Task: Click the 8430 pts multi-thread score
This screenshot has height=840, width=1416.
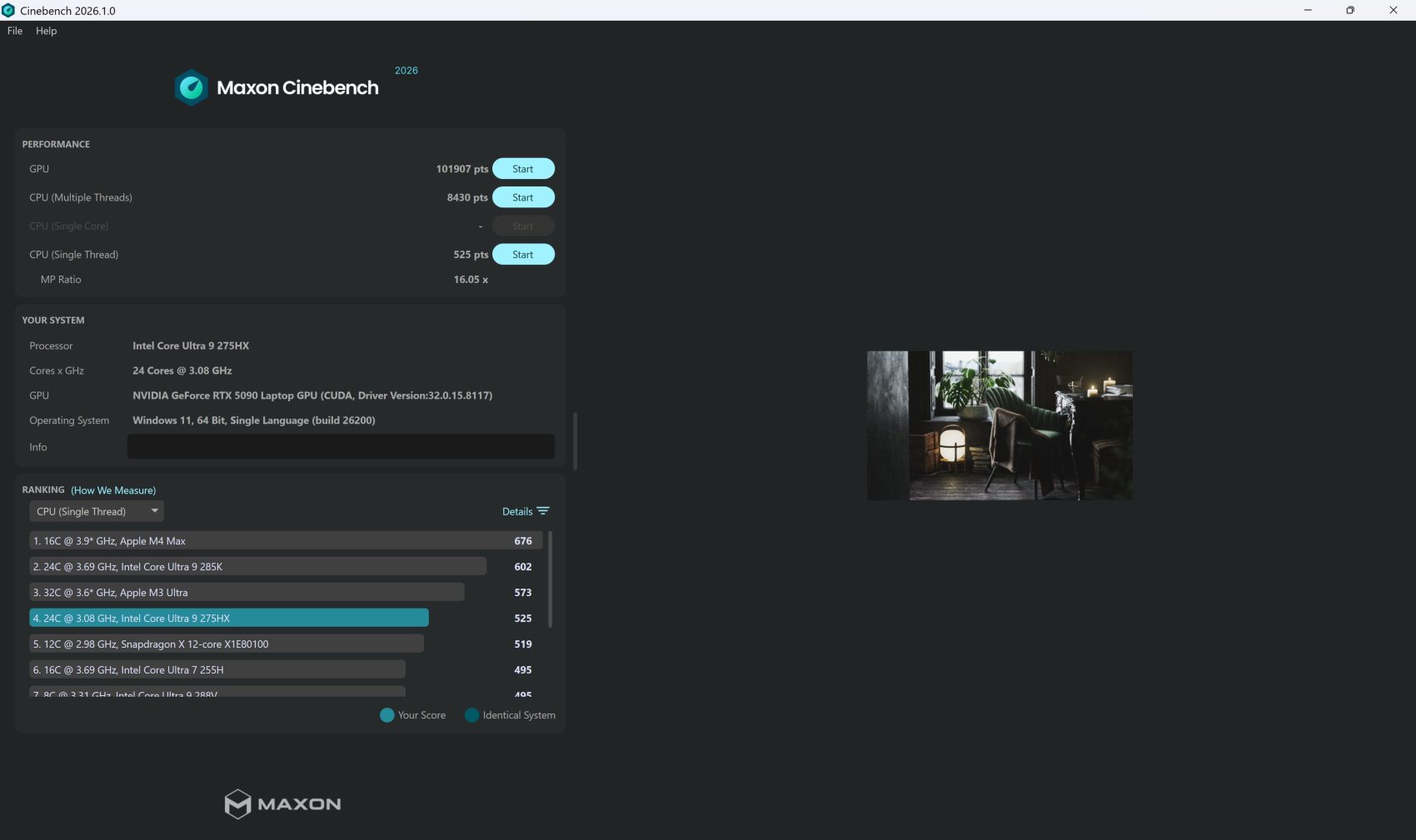Action: [x=467, y=197]
